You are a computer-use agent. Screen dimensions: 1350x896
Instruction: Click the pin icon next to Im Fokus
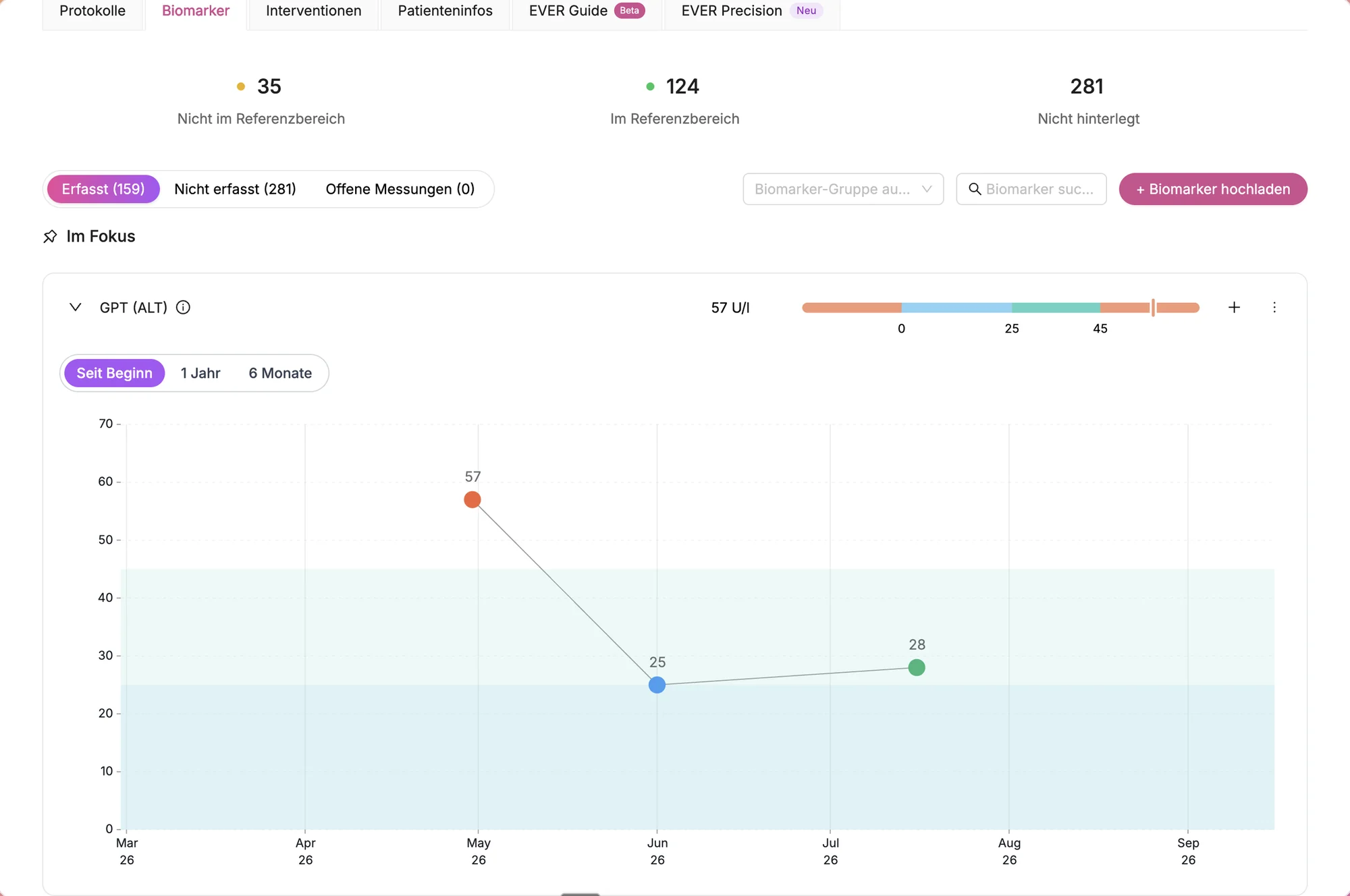click(50, 237)
